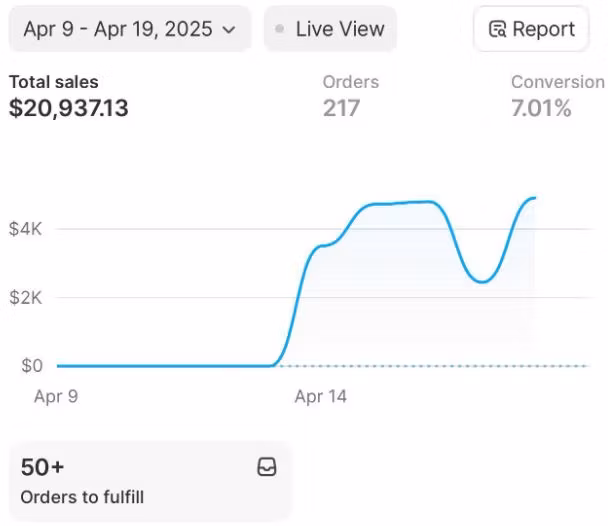The height and width of the screenshot is (526, 608).
Task: Click the $4K y-axis label
Action: click(x=25, y=229)
